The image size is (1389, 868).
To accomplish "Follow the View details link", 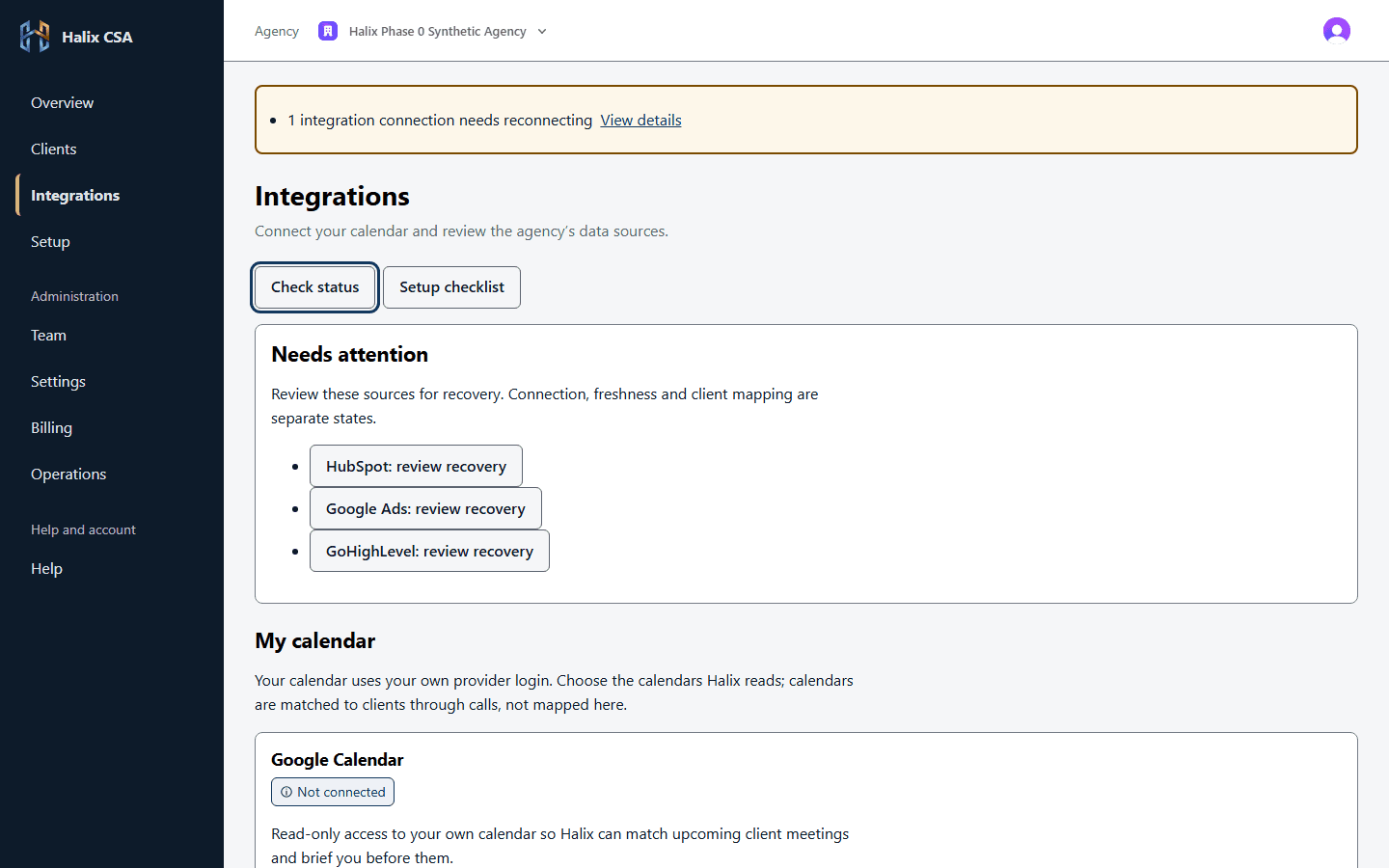I will point(640,120).
